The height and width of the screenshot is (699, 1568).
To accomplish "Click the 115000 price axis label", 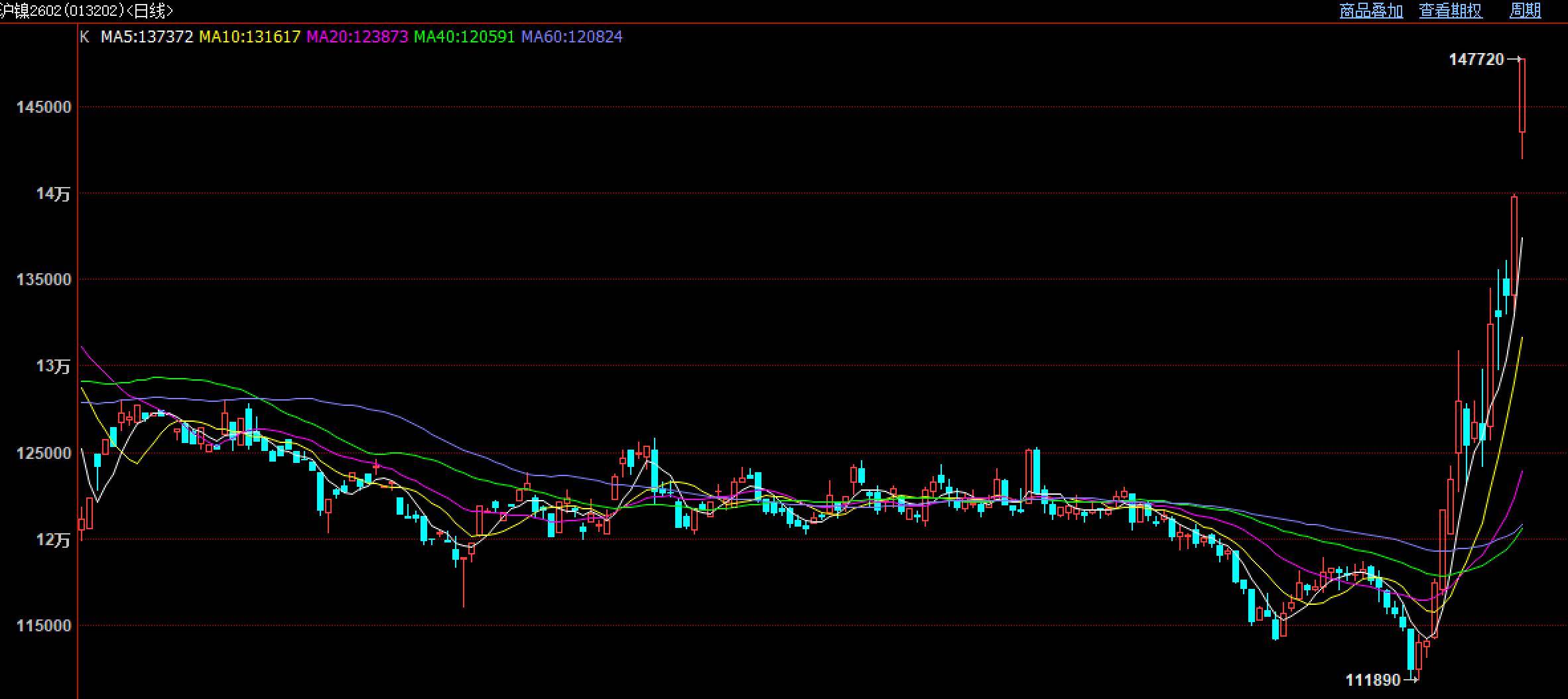I will 44,626.
